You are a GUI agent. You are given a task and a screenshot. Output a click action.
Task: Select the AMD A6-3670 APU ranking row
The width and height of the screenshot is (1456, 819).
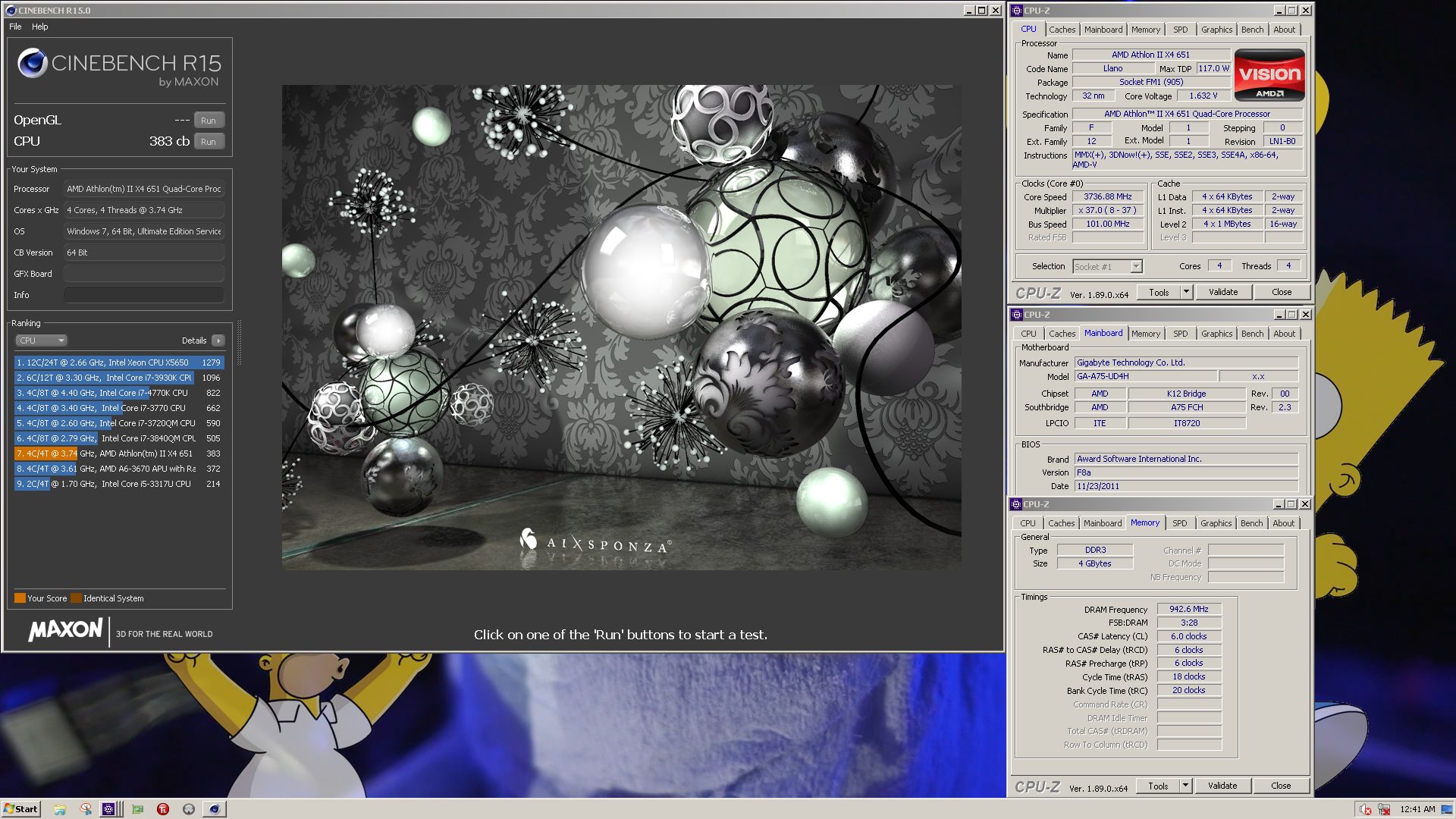pos(119,469)
